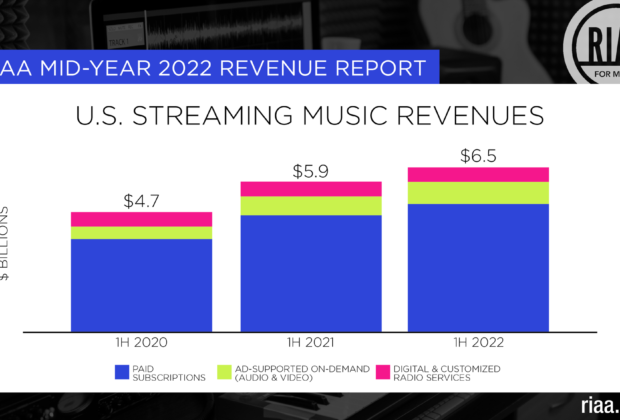Click the pink radio services segment for 1H 2020

142,219
